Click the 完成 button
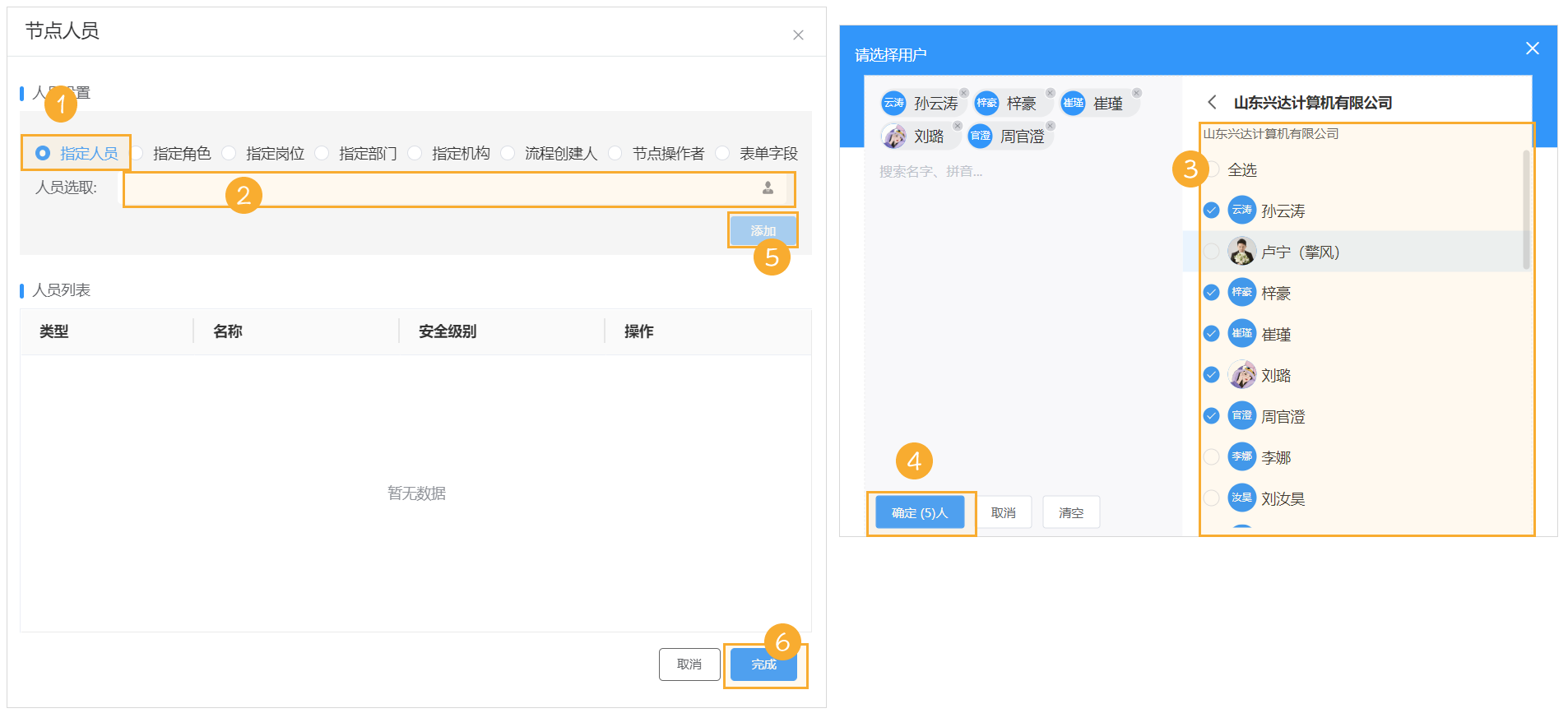Image resolution: width=1568 pixels, height=727 pixels. [x=763, y=664]
